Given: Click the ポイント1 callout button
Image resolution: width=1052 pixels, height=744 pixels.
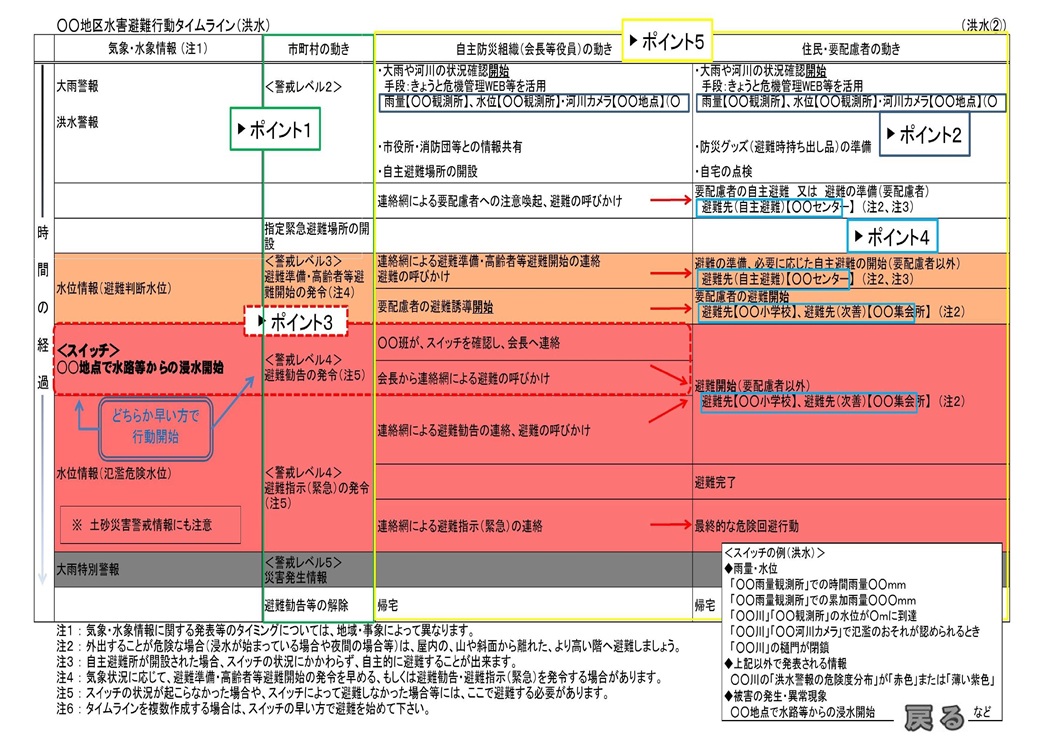Looking at the screenshot, I should coord(275,129).
